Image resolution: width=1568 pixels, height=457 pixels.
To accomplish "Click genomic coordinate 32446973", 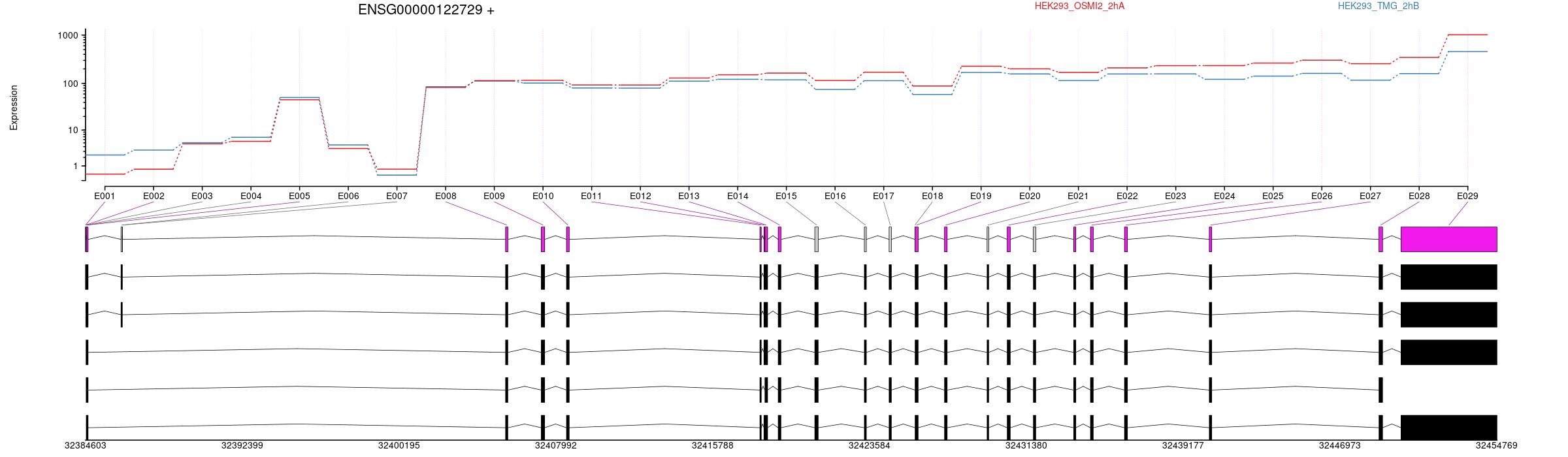I will [1340, 445].
